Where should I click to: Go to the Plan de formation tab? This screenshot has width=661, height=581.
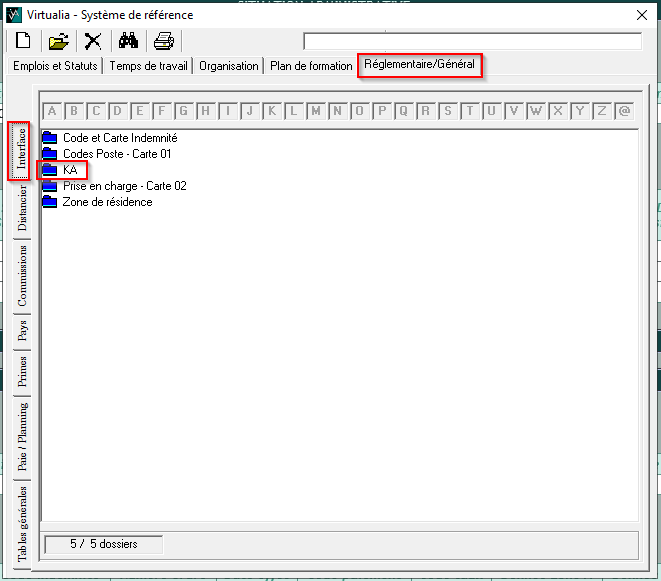(311, 66)
